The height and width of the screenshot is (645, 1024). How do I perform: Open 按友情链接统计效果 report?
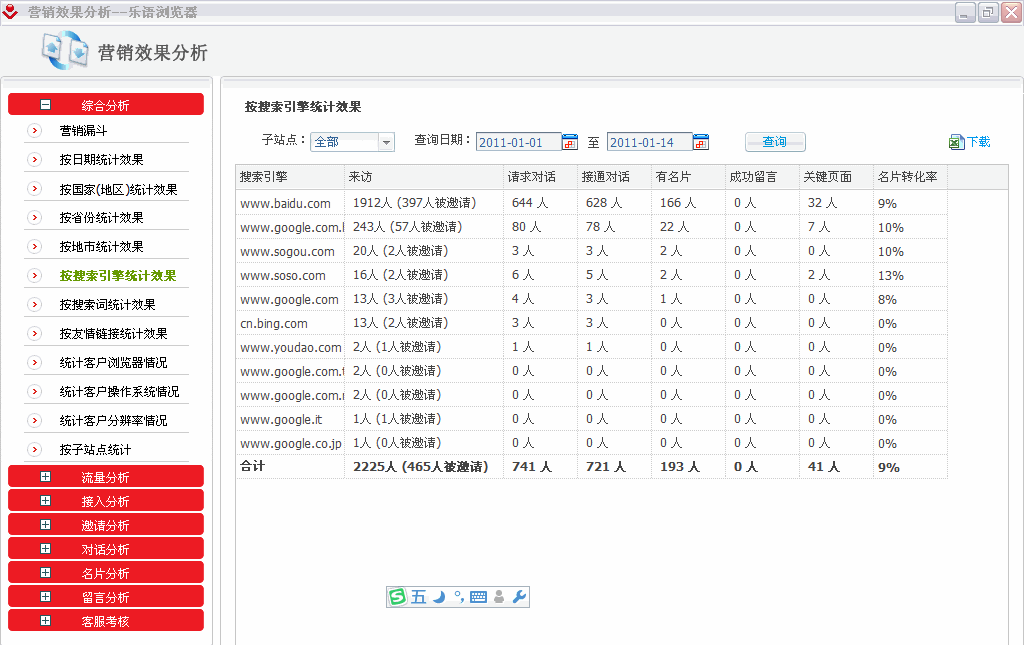113,334
